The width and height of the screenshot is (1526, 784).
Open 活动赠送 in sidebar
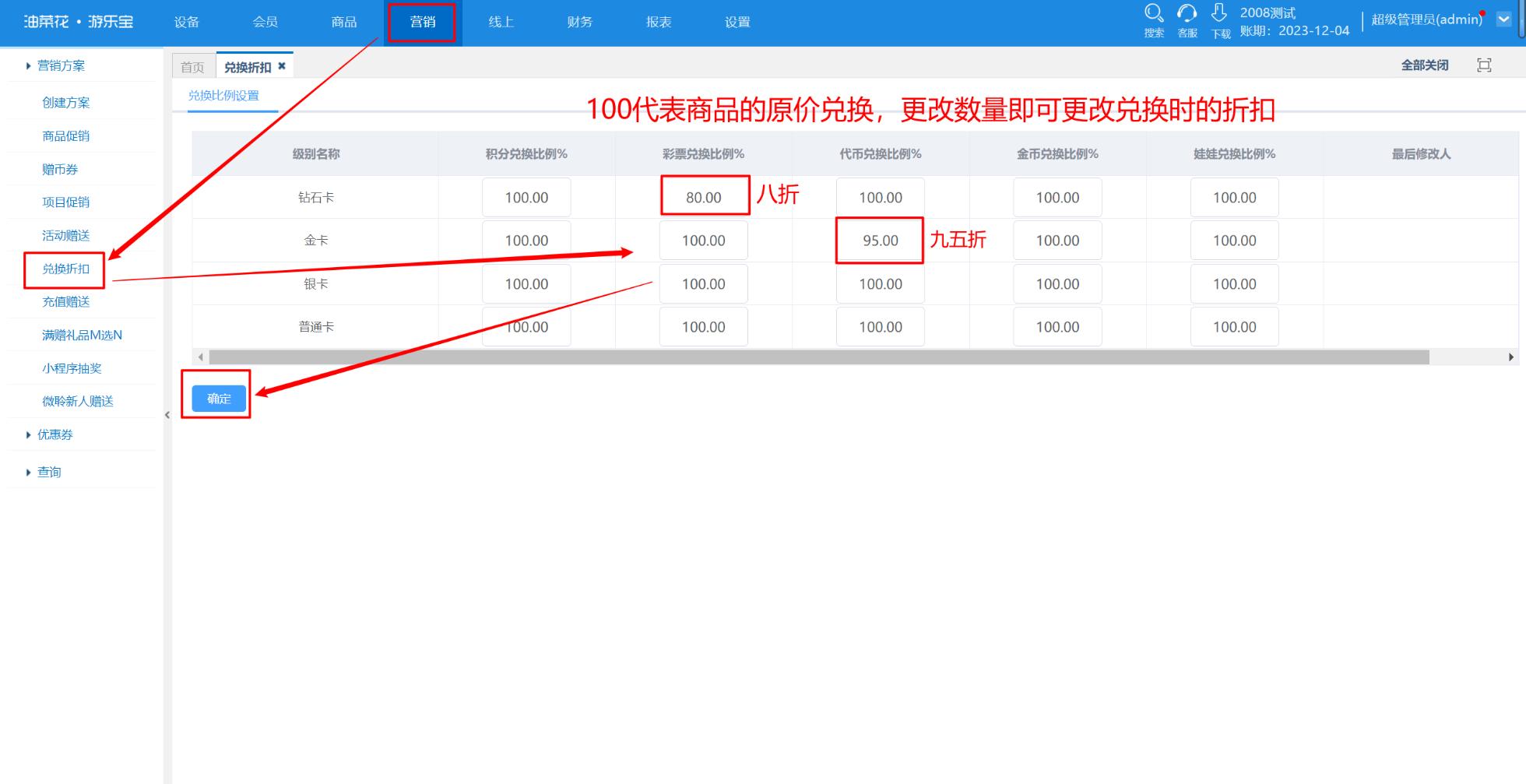pos(66,236)
